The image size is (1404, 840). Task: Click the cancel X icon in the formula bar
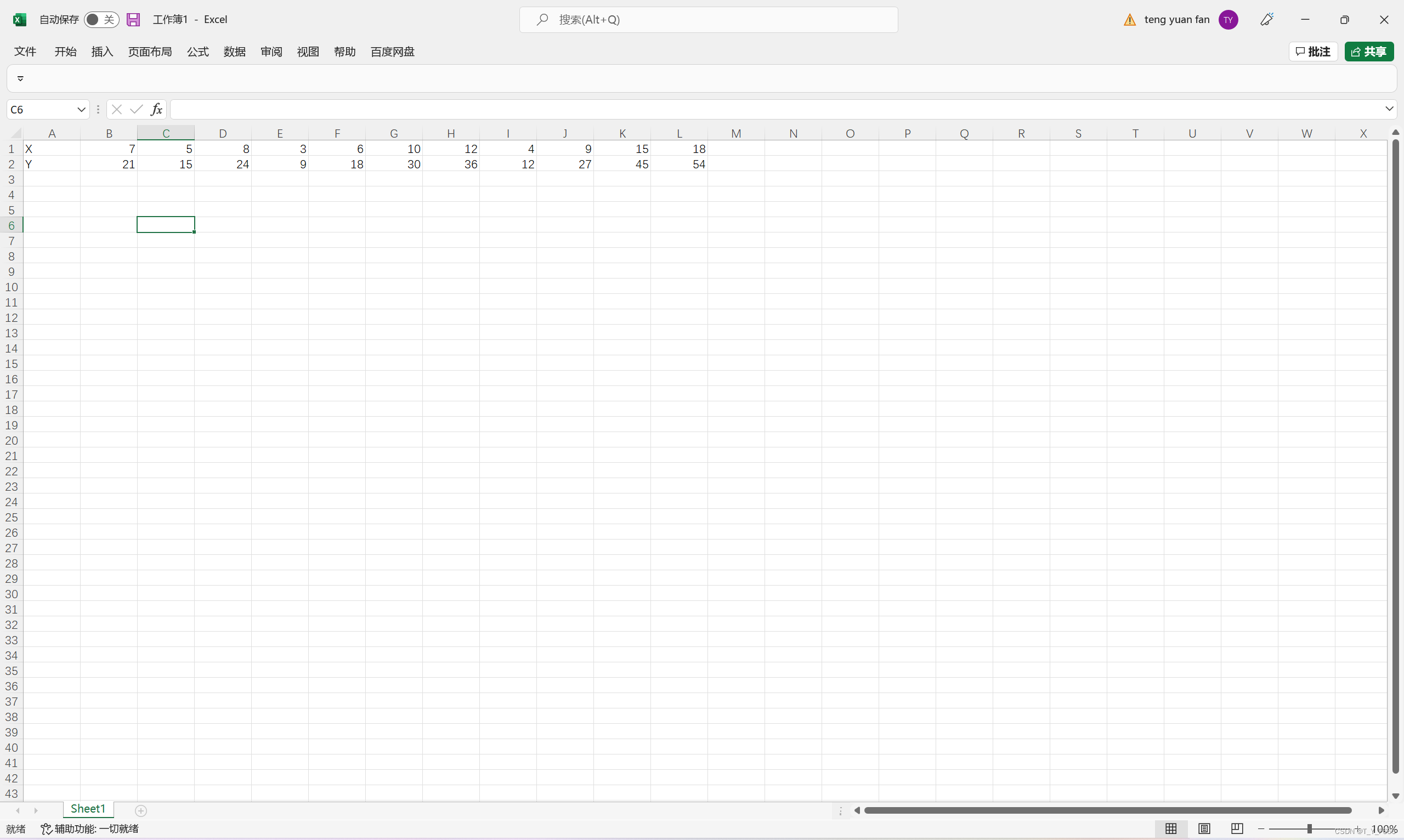point(117,109)
